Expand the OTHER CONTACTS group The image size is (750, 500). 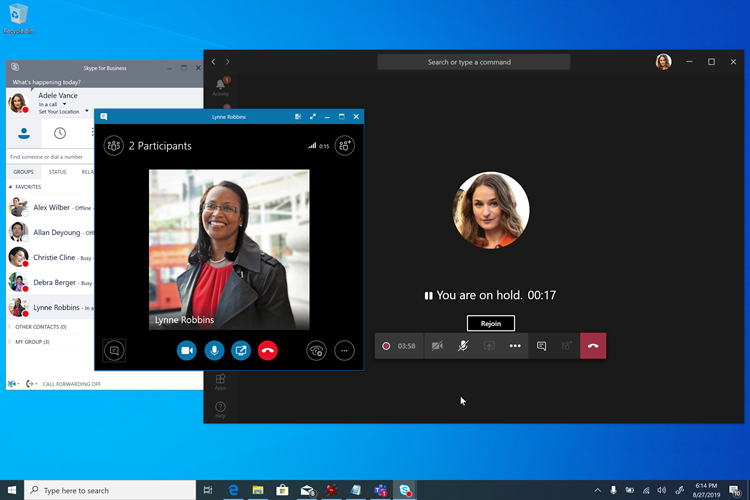(x=10, y=327)
